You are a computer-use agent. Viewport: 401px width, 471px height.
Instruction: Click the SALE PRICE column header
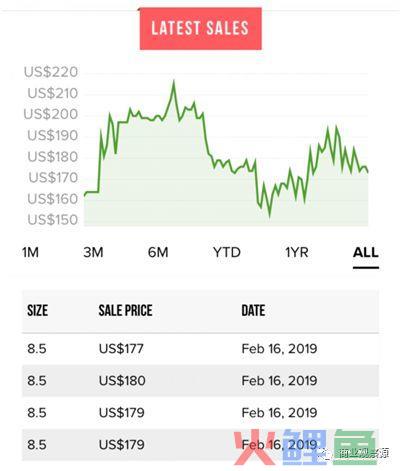point(125,310)
